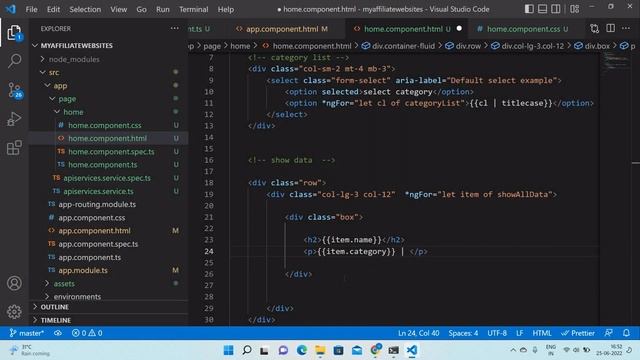Open the Edit menu
This screenshot has height=360, width=640.
pos(53,9)
